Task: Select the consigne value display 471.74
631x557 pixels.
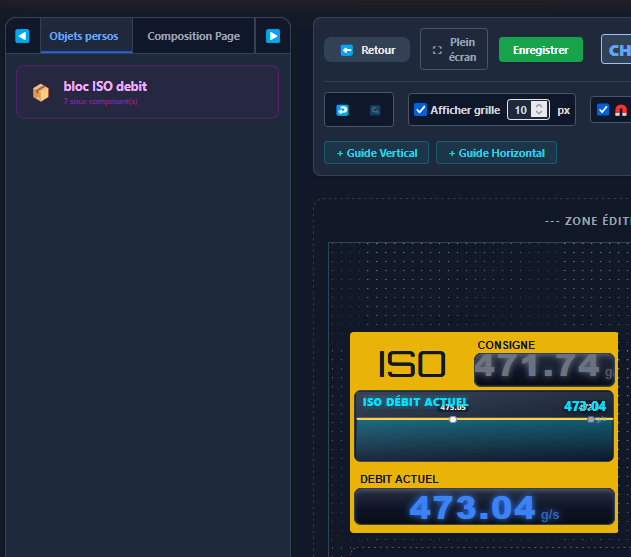Action: point(544,369)
